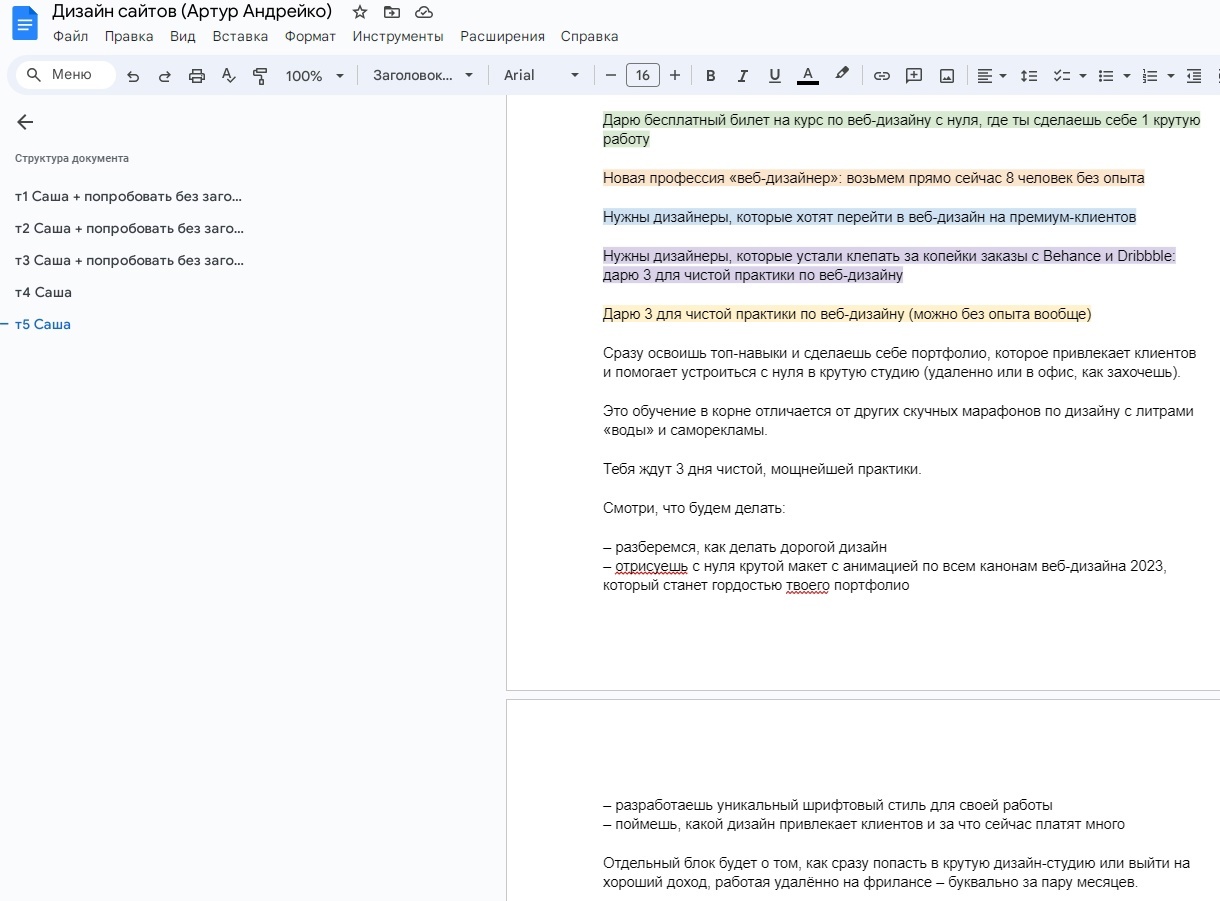The image size is (1220, 901).
Task: Expand checklist options arrow
Action: (1083, 76)
